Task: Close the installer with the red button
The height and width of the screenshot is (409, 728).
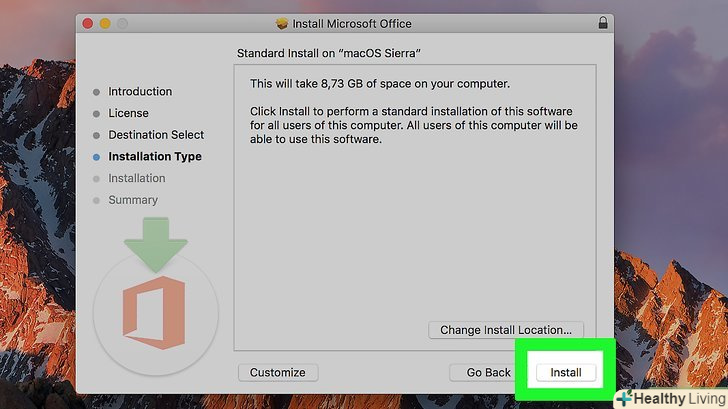Action: 87,23
